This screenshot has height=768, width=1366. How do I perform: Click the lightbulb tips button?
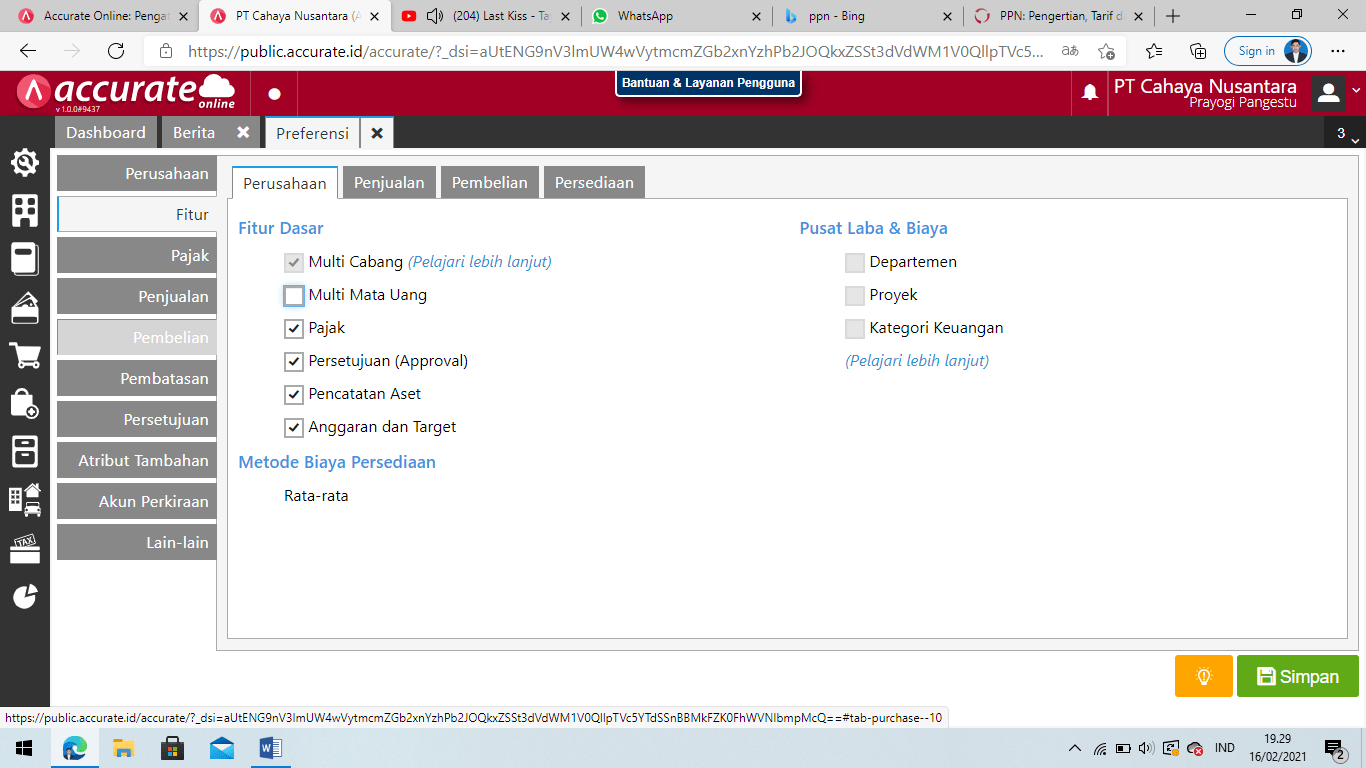point(1204,676)
